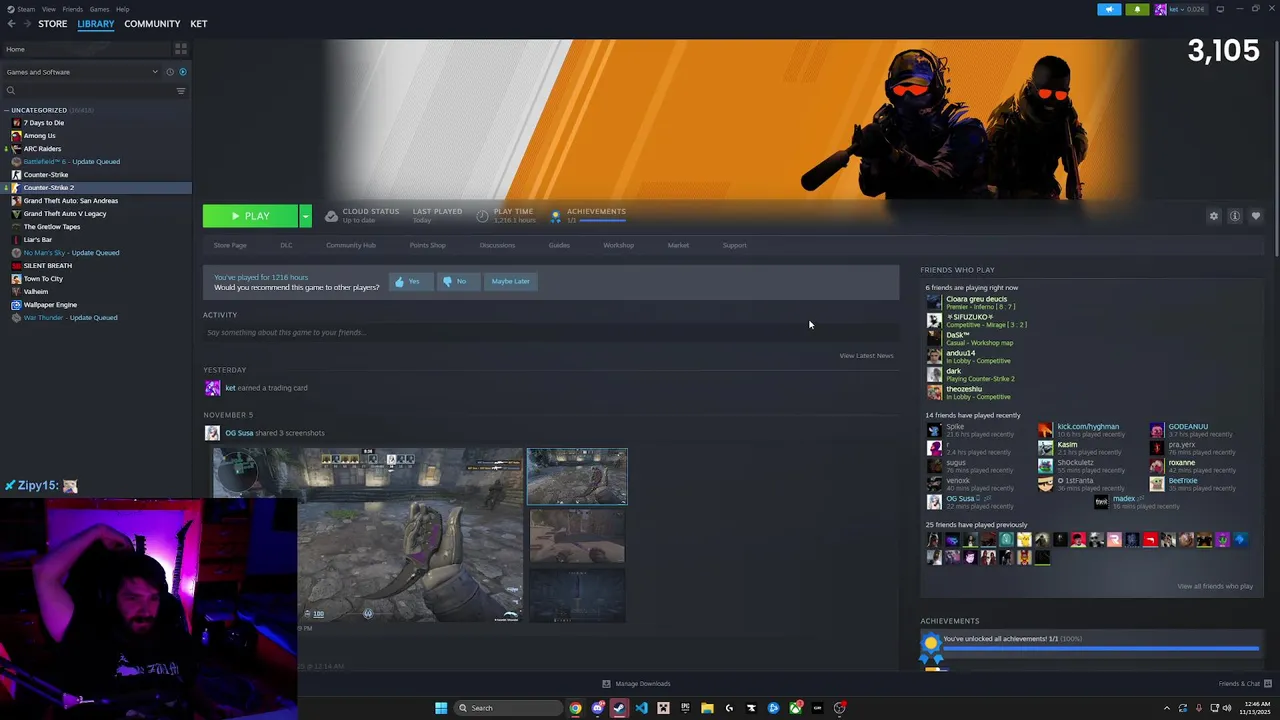Open the Games menu
Image resolution: width=1280 pixels, height=720 pixels.
(99, 9)
